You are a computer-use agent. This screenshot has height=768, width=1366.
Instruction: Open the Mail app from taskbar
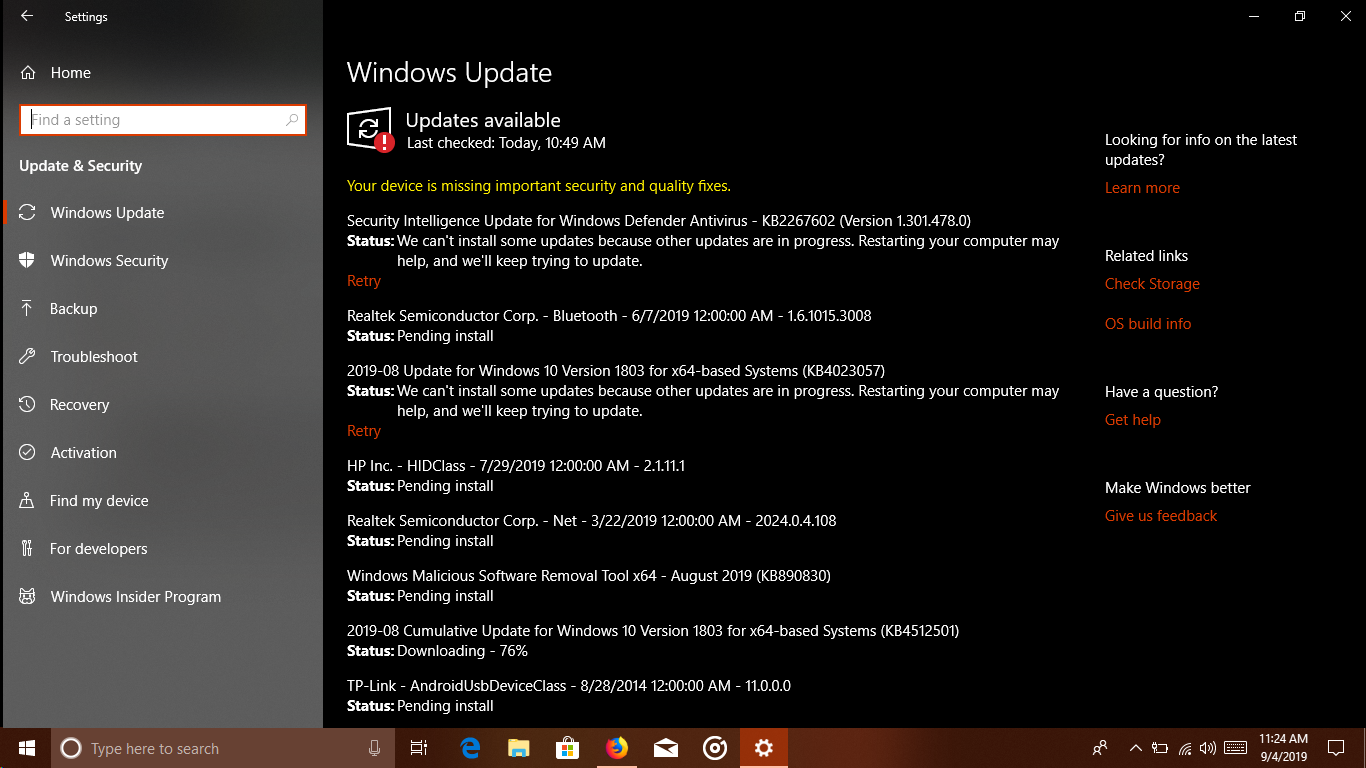(x=665, y=748)
